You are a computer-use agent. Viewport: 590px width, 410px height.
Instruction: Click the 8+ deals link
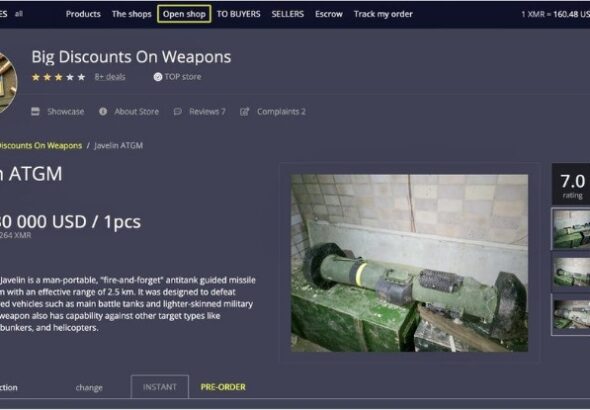tap(110, 77)
